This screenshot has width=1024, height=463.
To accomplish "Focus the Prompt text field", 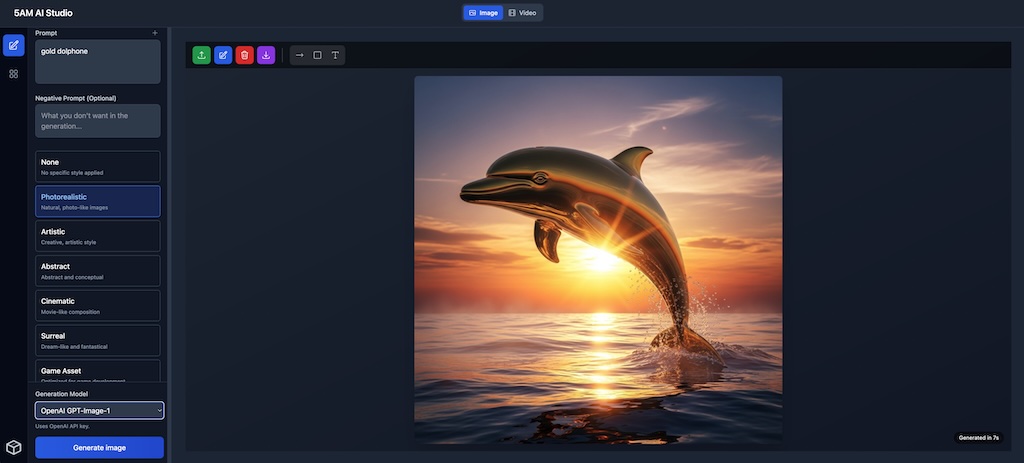I will [98, 61].
